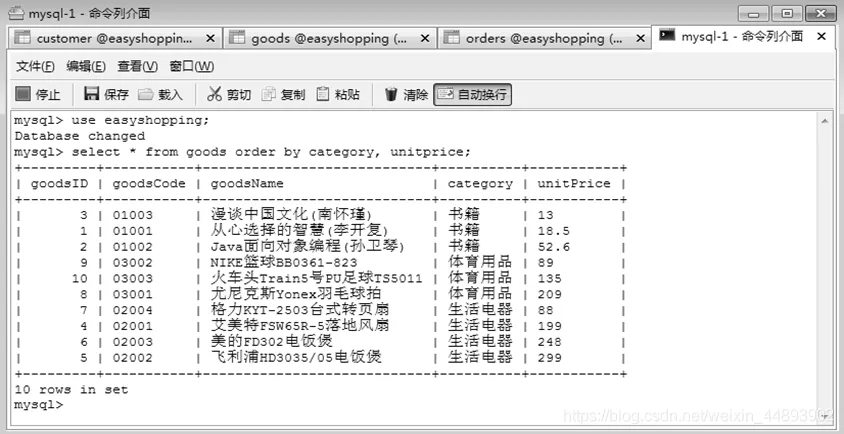Click the Load (载入) toolbar button
Screen dimensions: 844x434
(x=160, y=95)
